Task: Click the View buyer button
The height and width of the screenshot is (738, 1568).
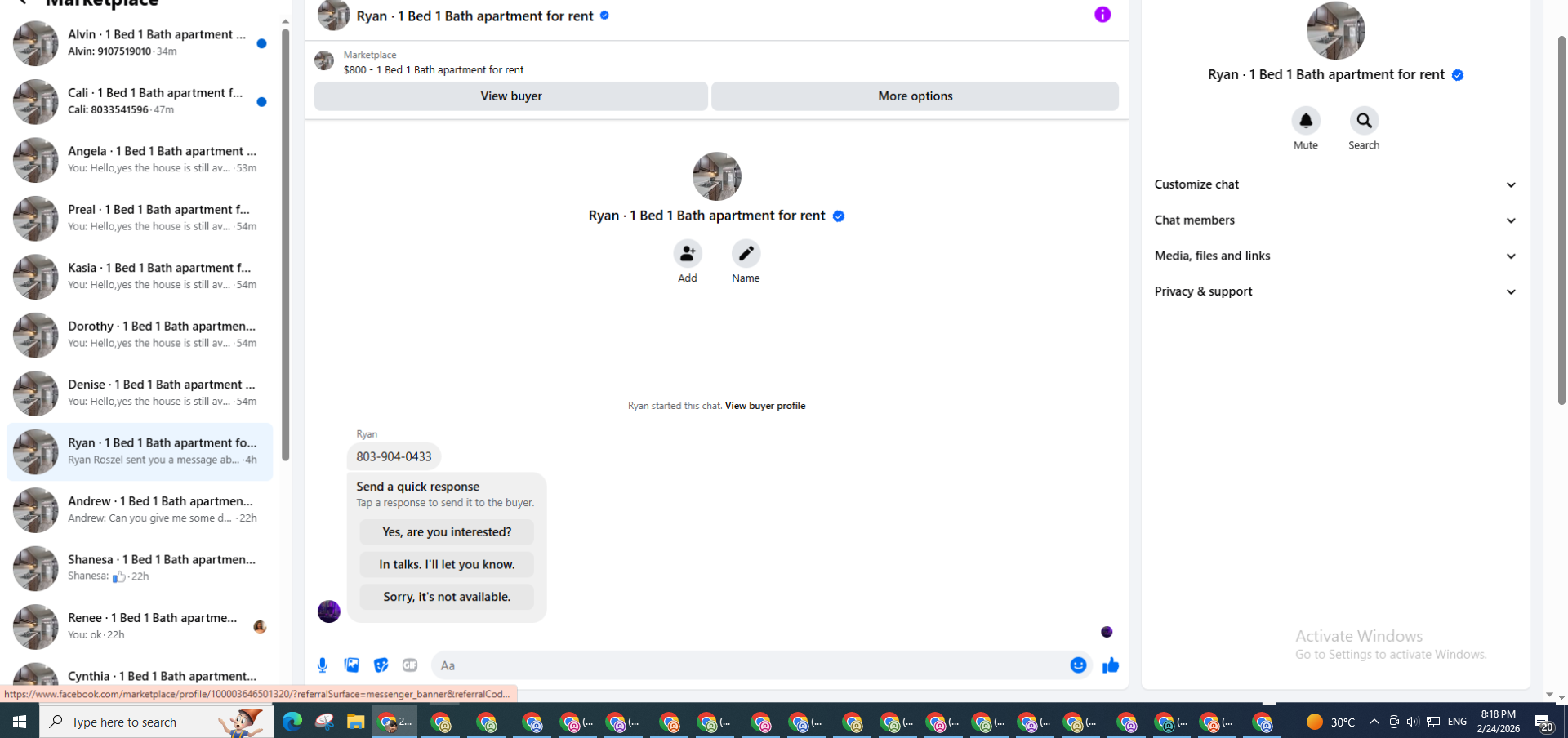Action: coord(511,96)
